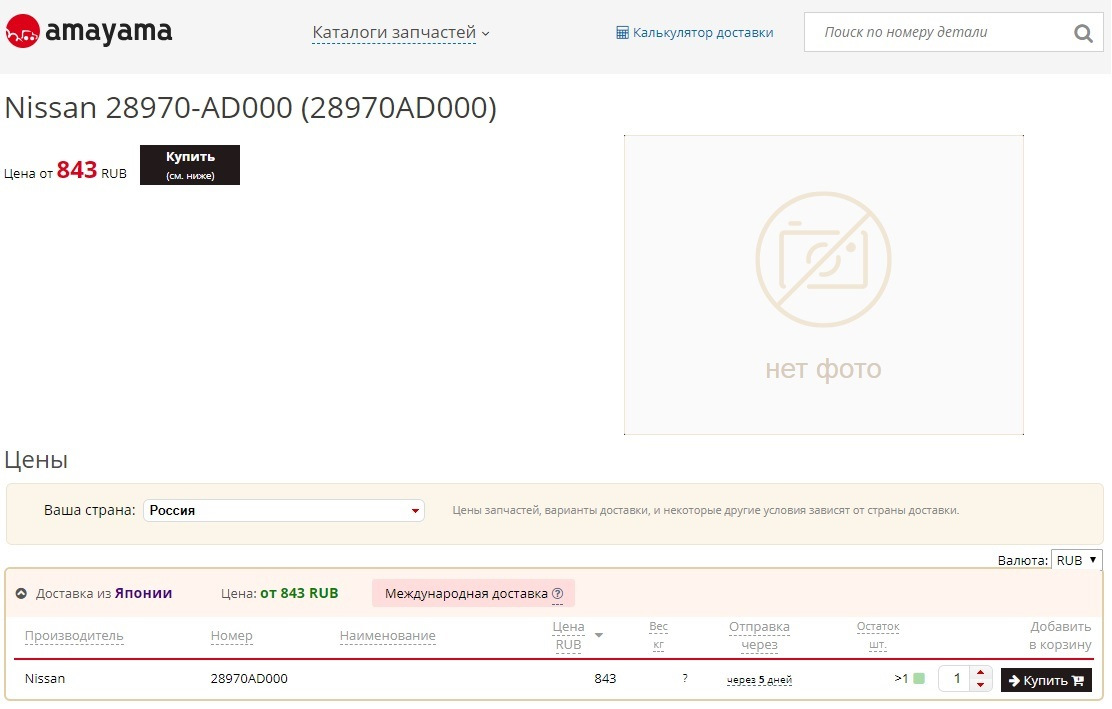
Task: Click the red 843 price near title
Action: pyautogui.click(x=77, y=170)
